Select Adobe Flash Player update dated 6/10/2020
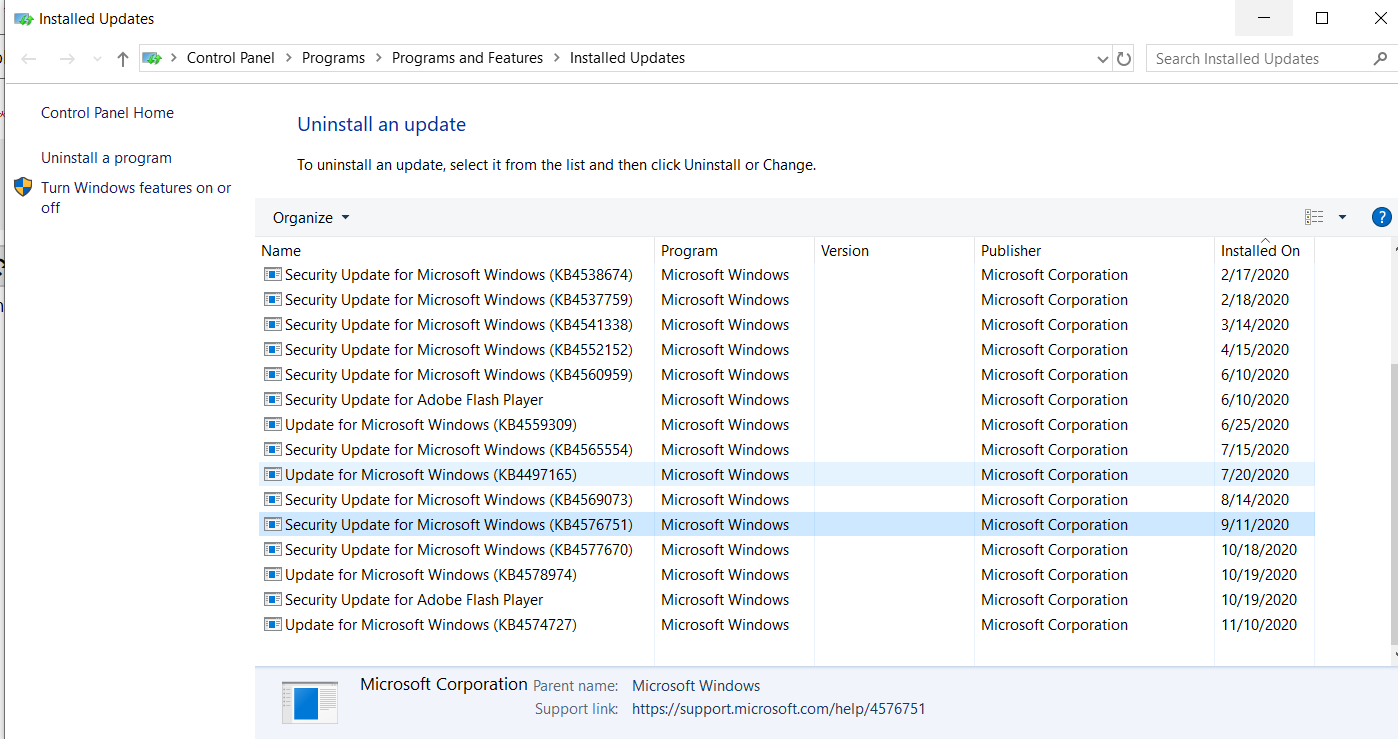Screen dimensions: 1398x739 tap(786, 400)
